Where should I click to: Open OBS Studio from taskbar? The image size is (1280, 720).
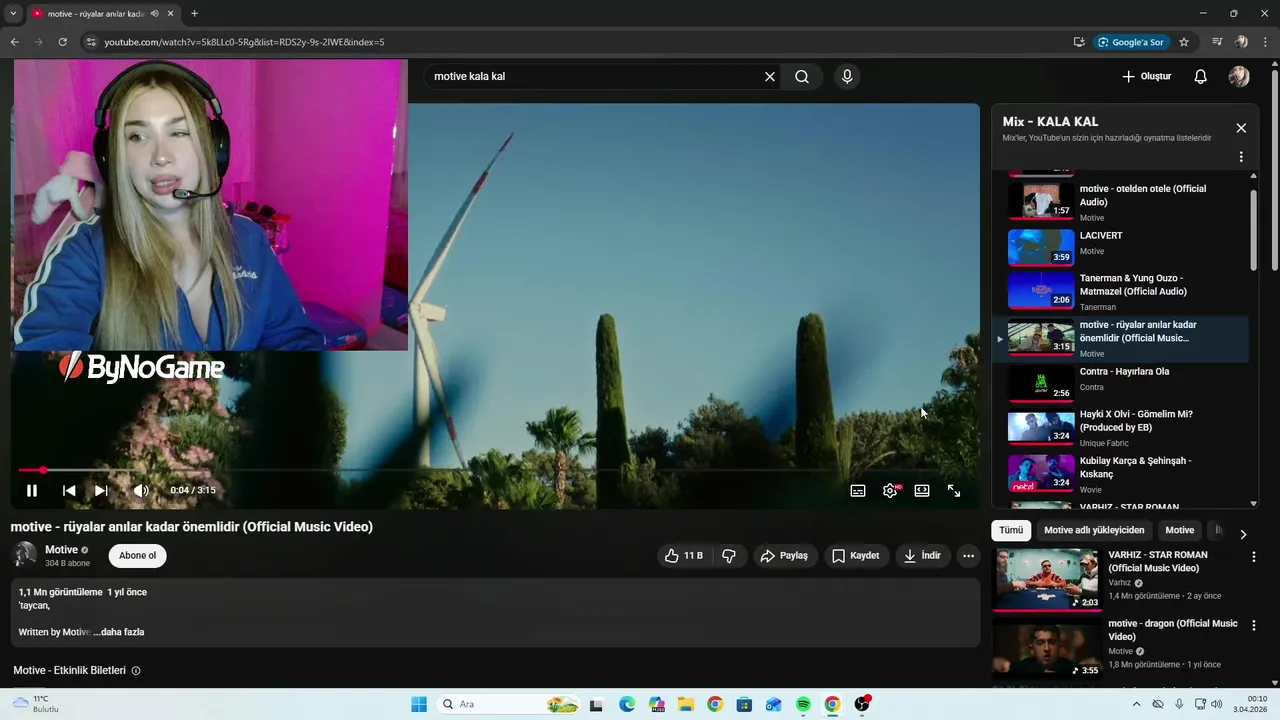(862, 704)
